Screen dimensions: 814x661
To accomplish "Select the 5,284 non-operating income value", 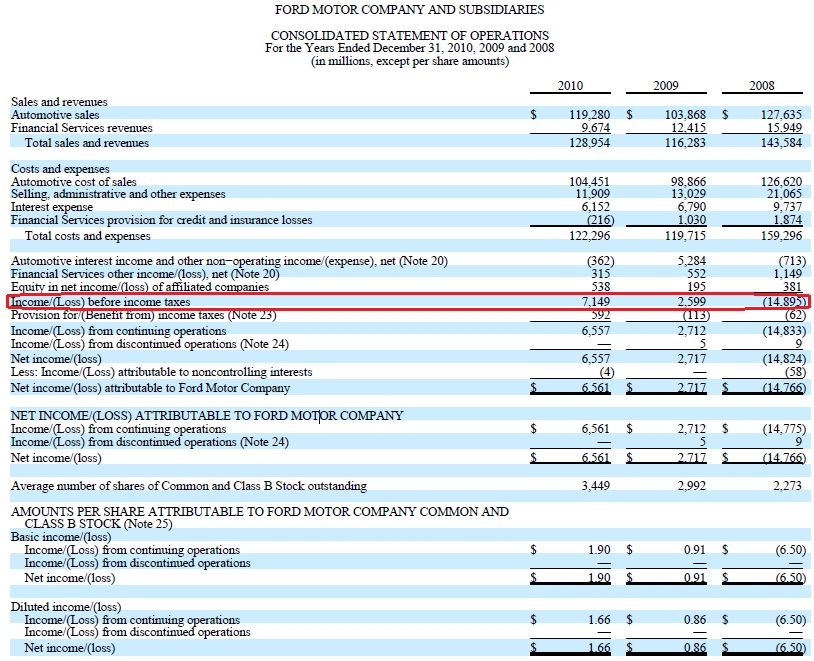I will tap(691, 261).
